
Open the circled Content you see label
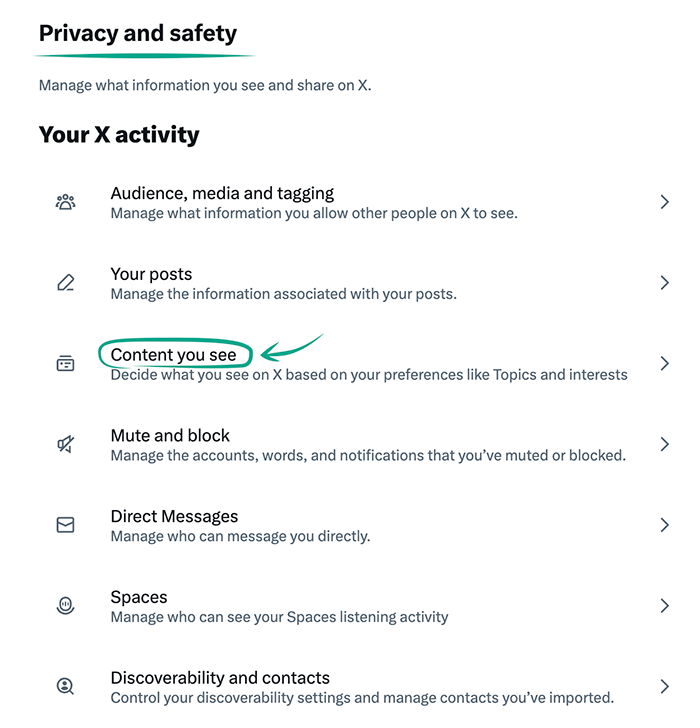174,355
